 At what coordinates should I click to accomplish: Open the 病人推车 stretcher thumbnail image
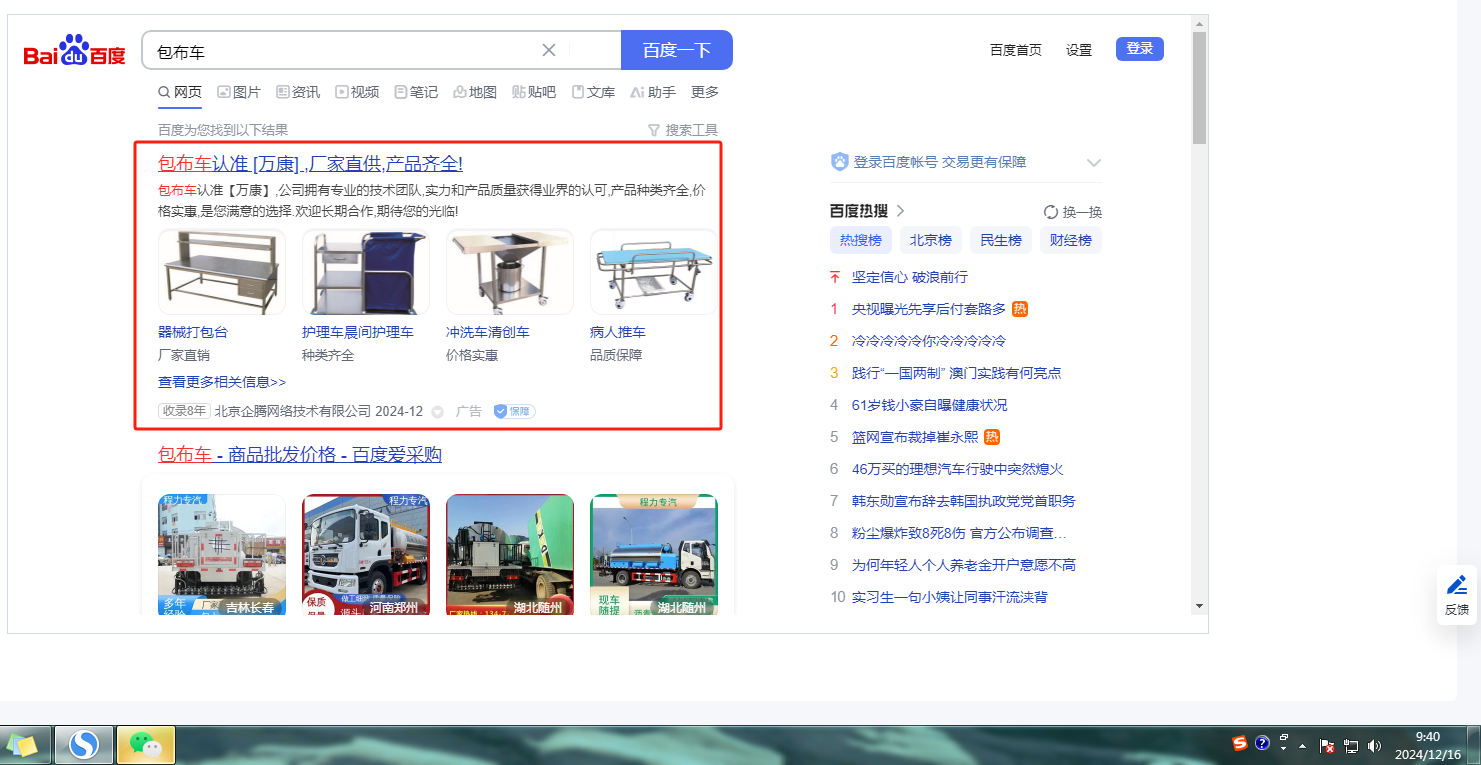pos(653,272)
